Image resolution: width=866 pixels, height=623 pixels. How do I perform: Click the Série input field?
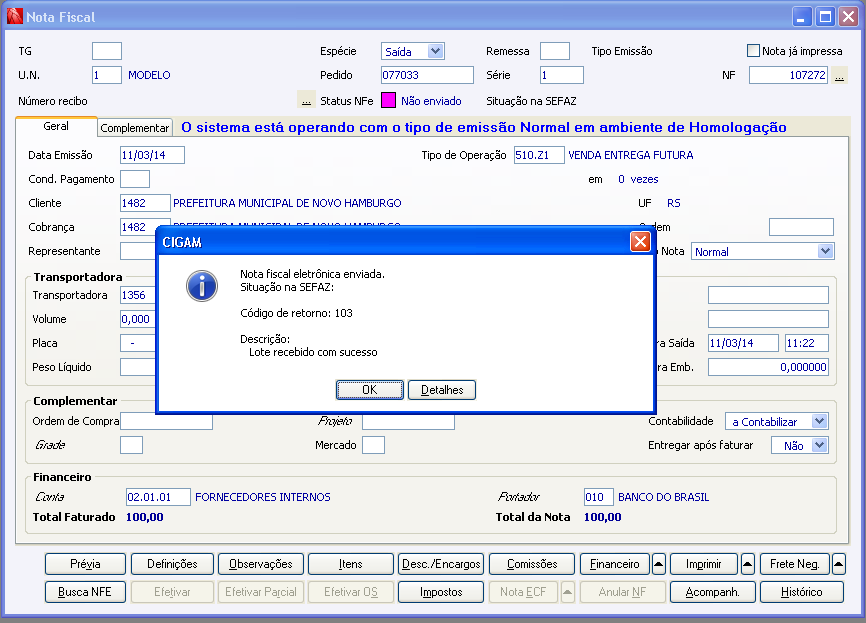point(562,75)
